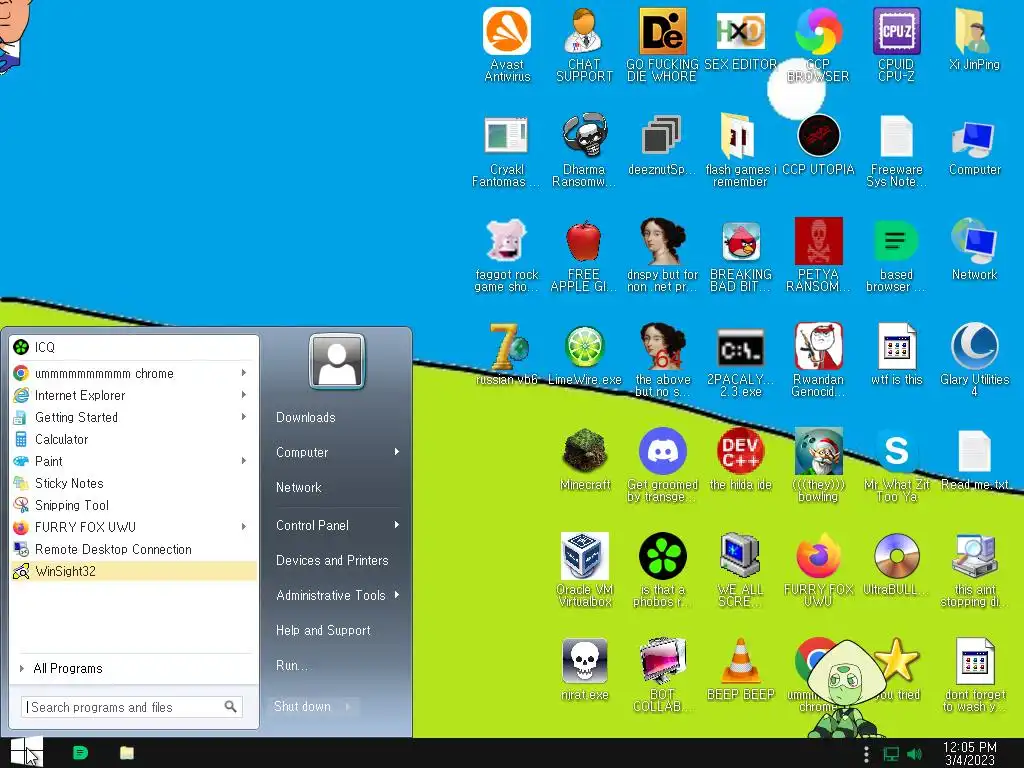Open the Xi JinPing folder icon
This screenshot has height=768, width=1024.
tap(974, 39)
